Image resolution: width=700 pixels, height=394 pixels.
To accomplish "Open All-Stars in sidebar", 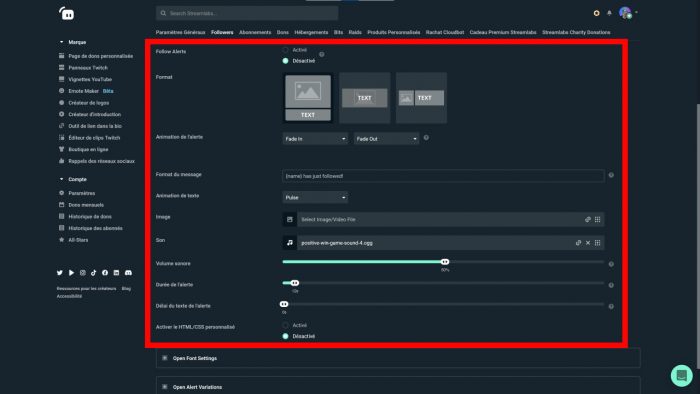I will click(x=78, y=240).
